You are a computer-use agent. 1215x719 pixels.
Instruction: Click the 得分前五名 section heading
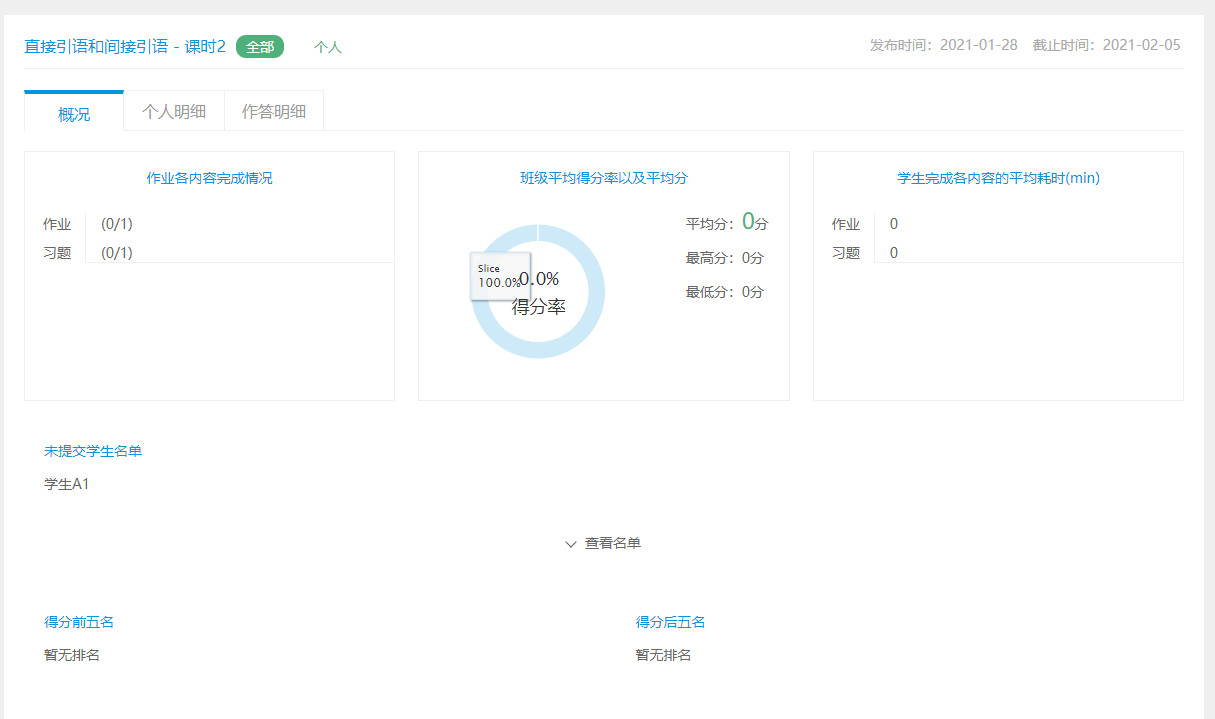pos(79,622)
